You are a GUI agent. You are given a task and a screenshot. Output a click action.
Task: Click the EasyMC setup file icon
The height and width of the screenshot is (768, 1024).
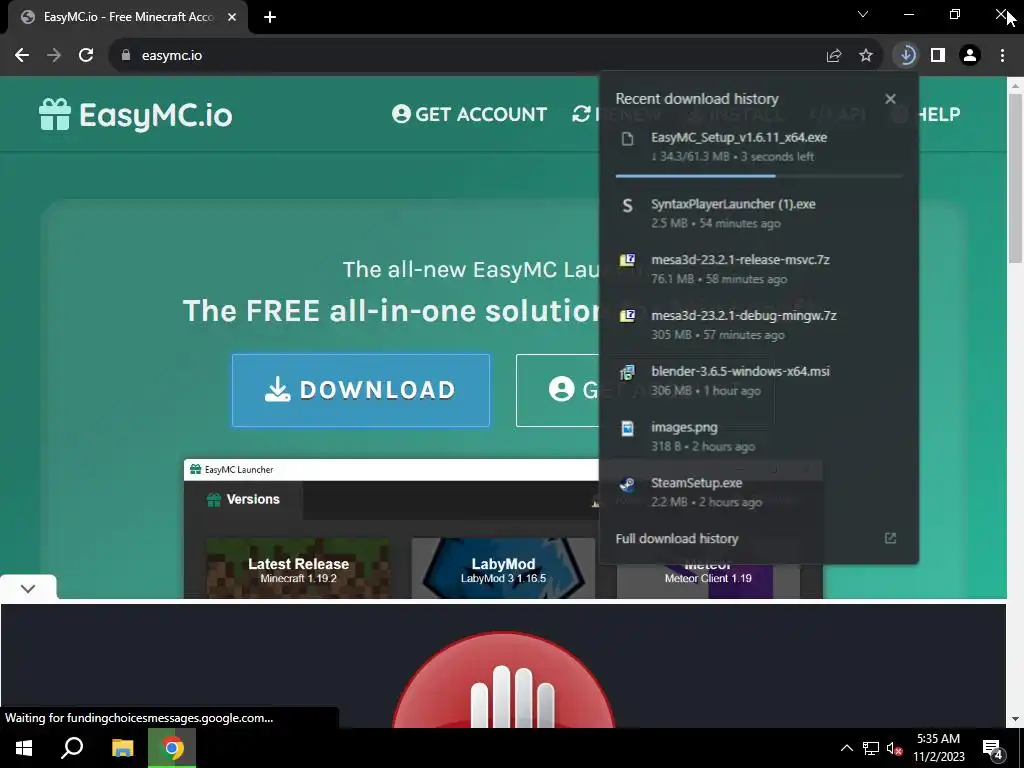click(x=628, y=138)
